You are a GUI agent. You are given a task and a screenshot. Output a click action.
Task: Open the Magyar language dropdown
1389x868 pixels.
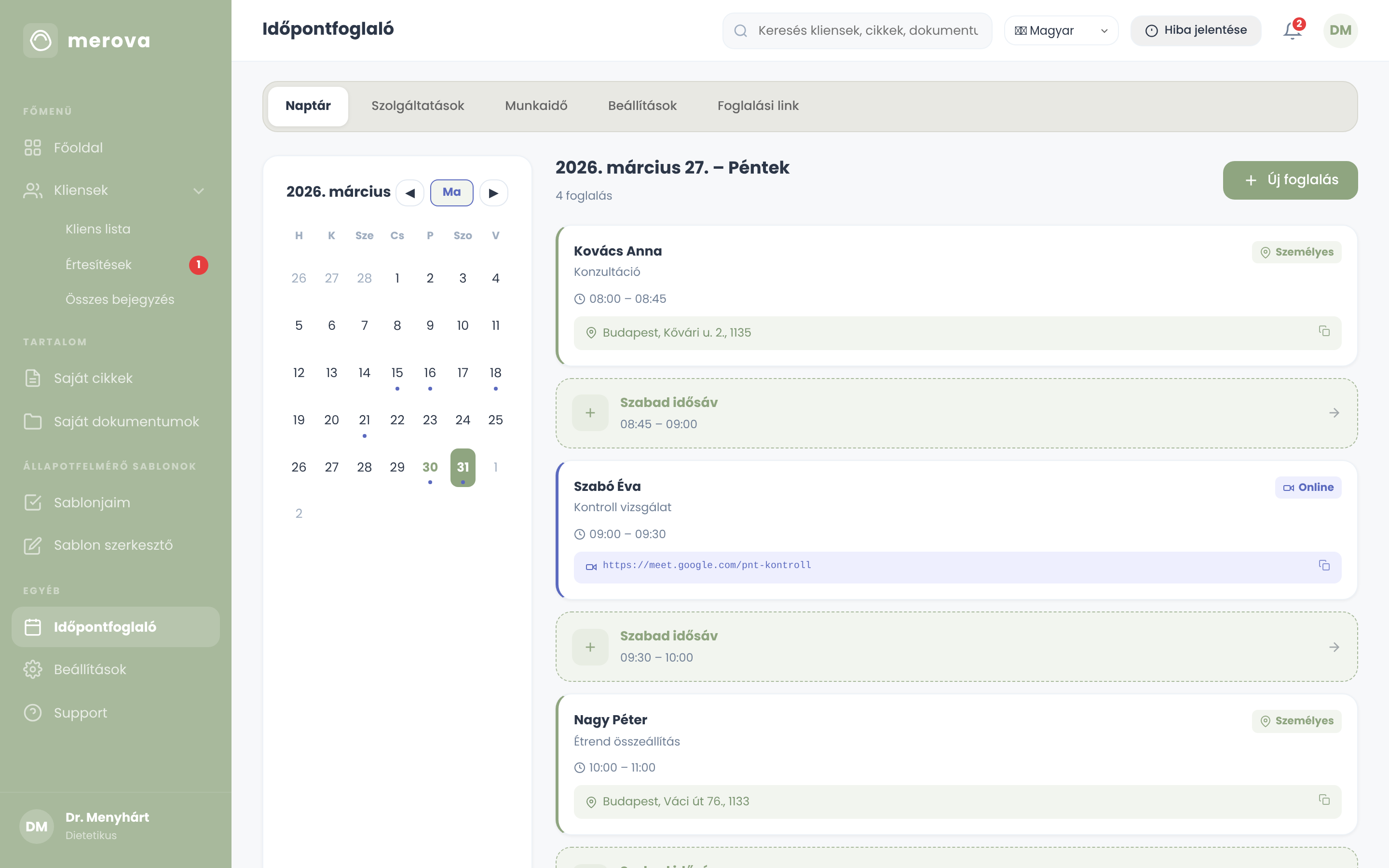1061,30
